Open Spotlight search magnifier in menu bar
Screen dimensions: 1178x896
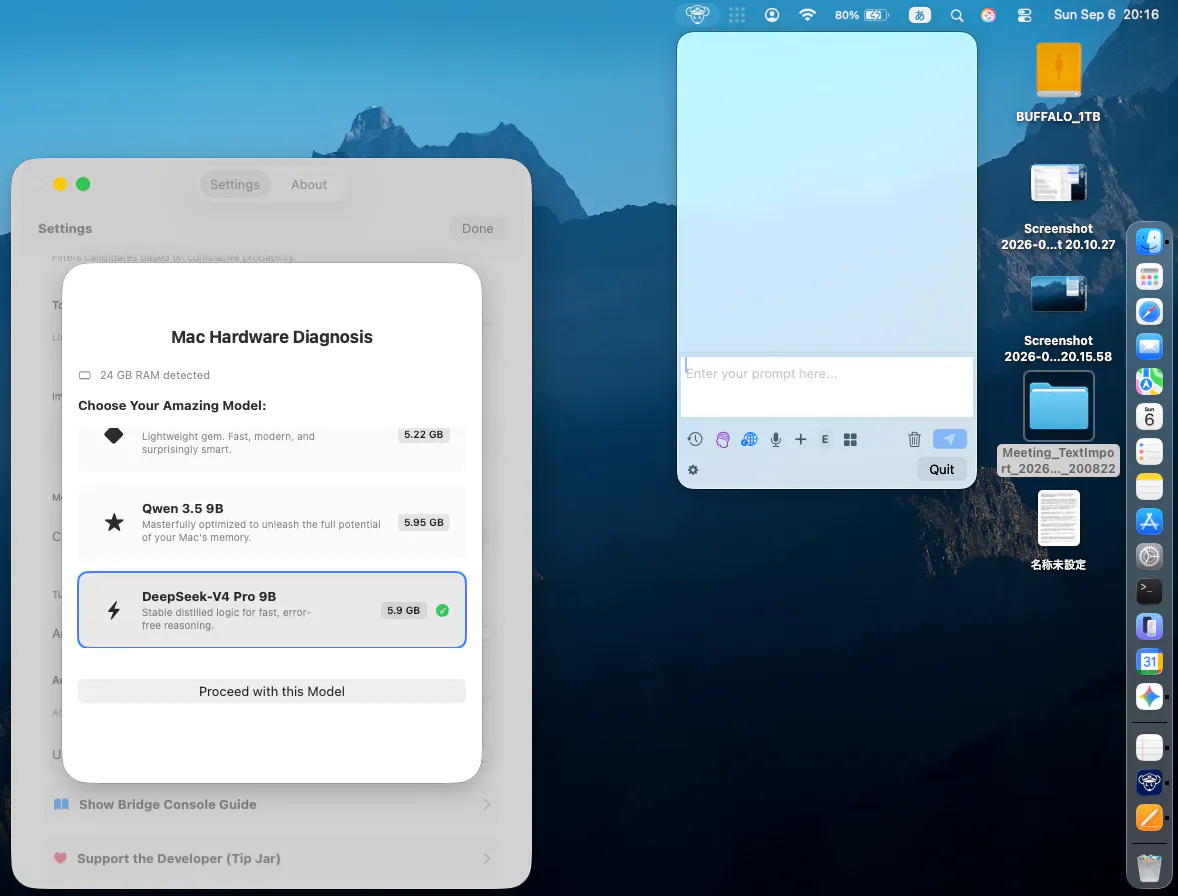(956, 14)
